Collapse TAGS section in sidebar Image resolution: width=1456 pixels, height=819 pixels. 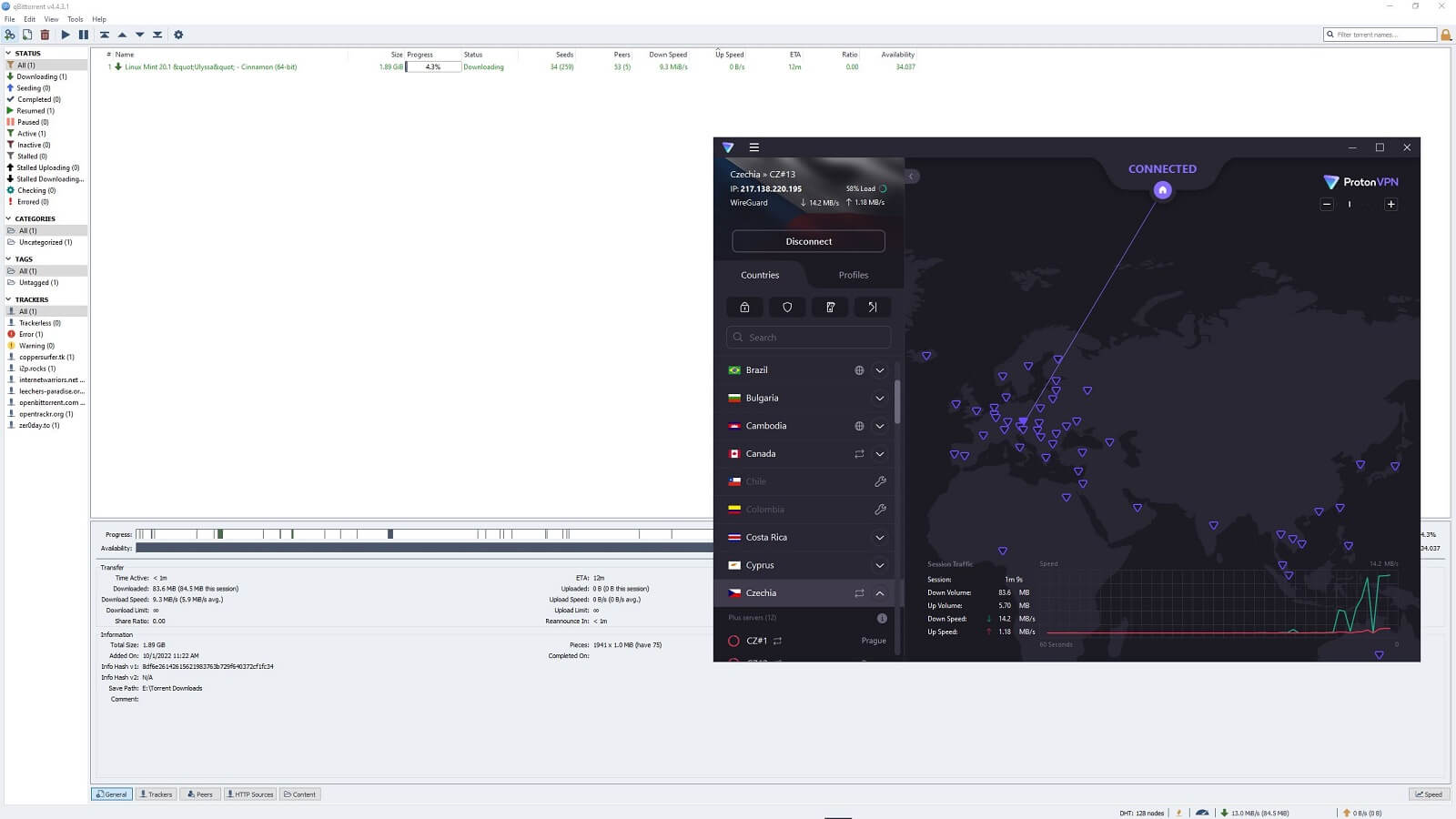coord(9,259)
